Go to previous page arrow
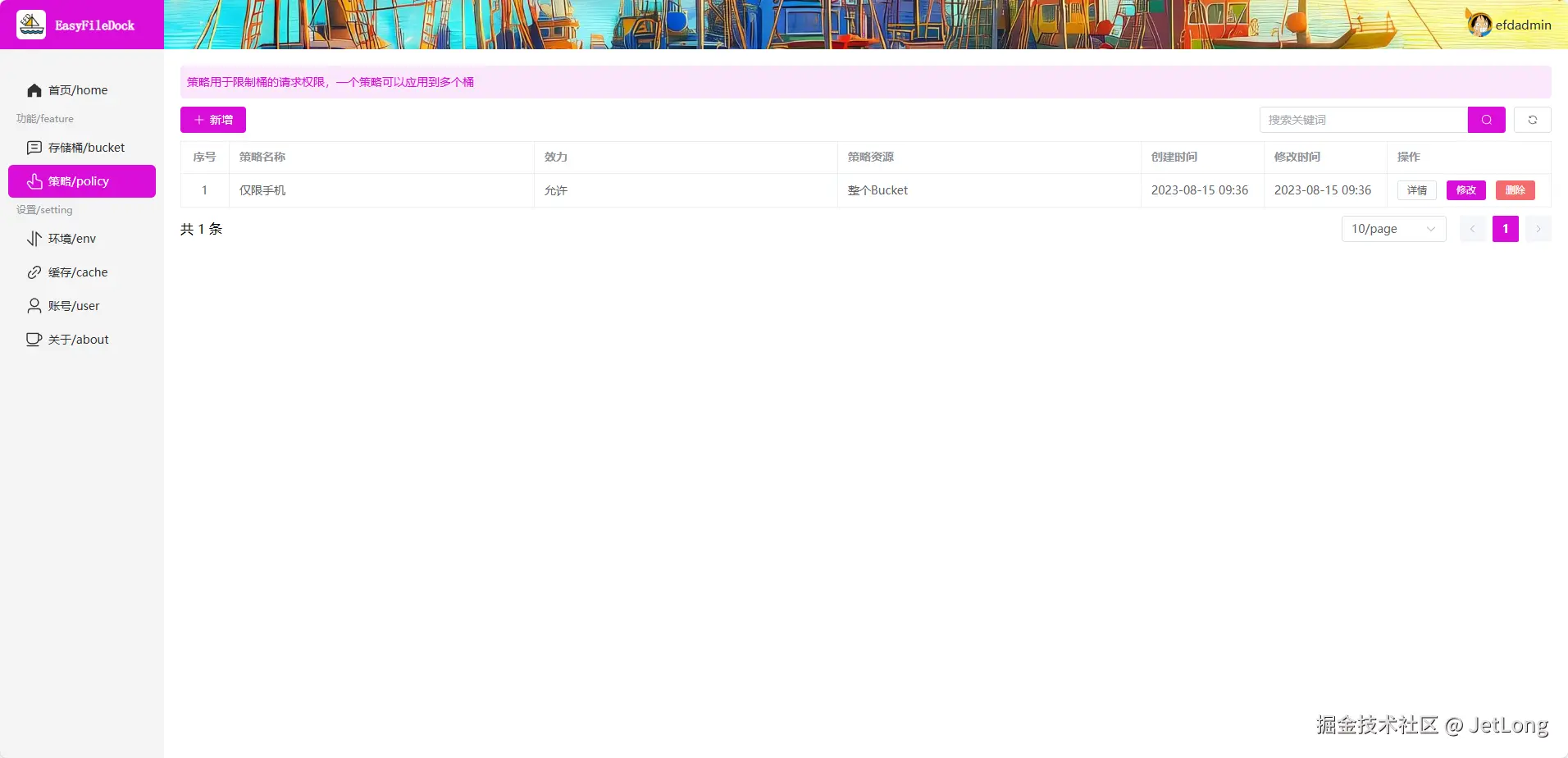This screenshot has width=1568, height=758. 1473,229
